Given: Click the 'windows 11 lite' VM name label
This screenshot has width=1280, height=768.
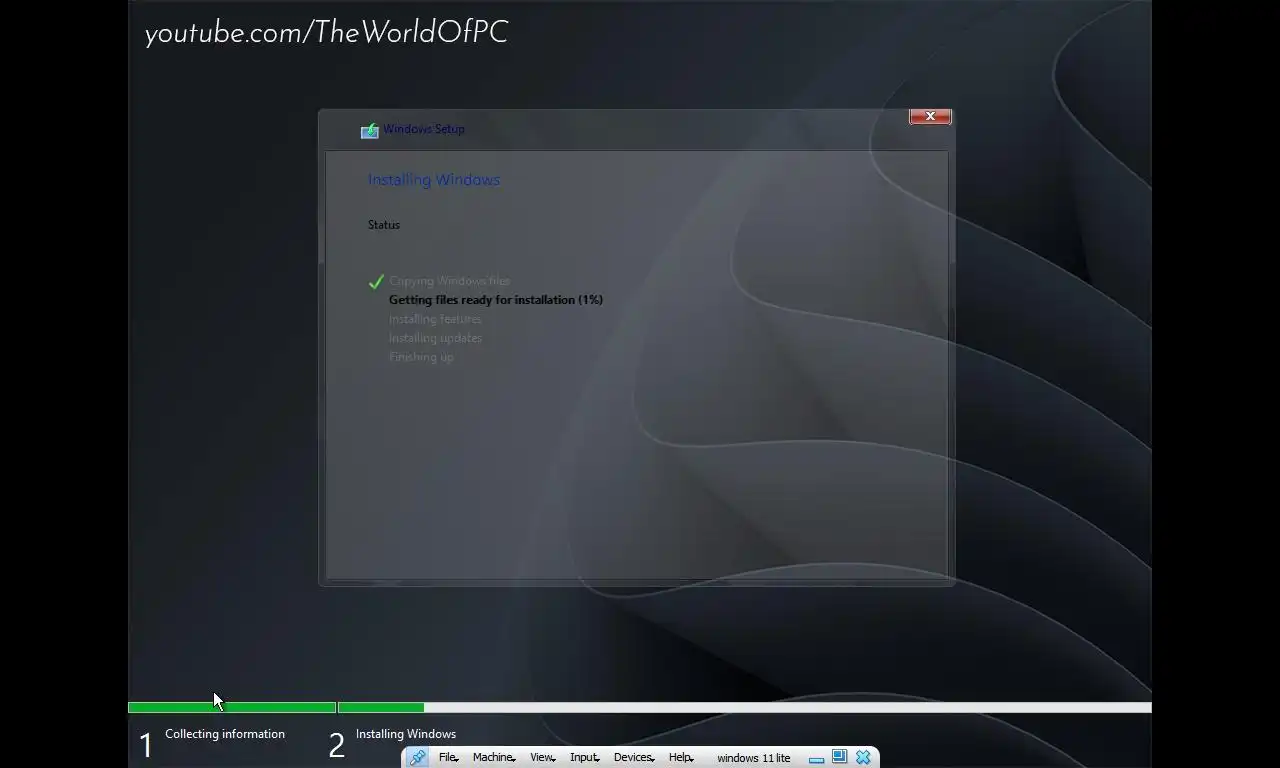Looking at the screenshot, I should pos(754,758).
